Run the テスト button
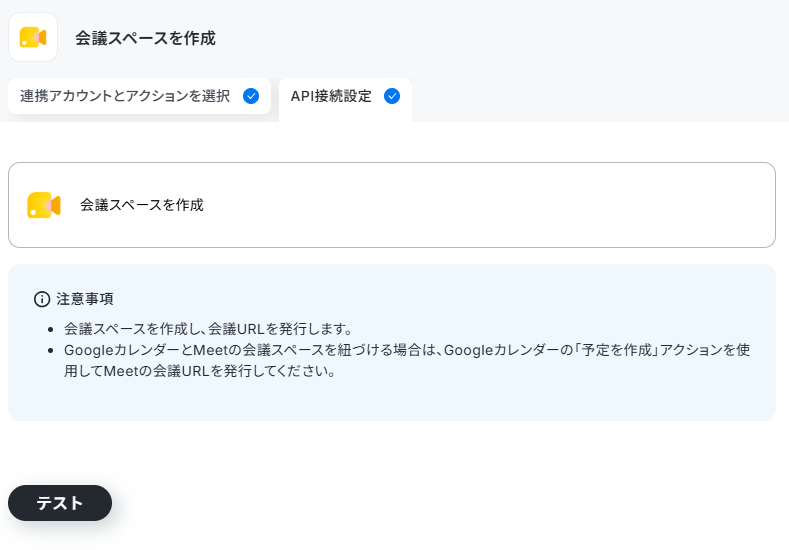This screenshot has width=789, height=550. click(60, 503)
